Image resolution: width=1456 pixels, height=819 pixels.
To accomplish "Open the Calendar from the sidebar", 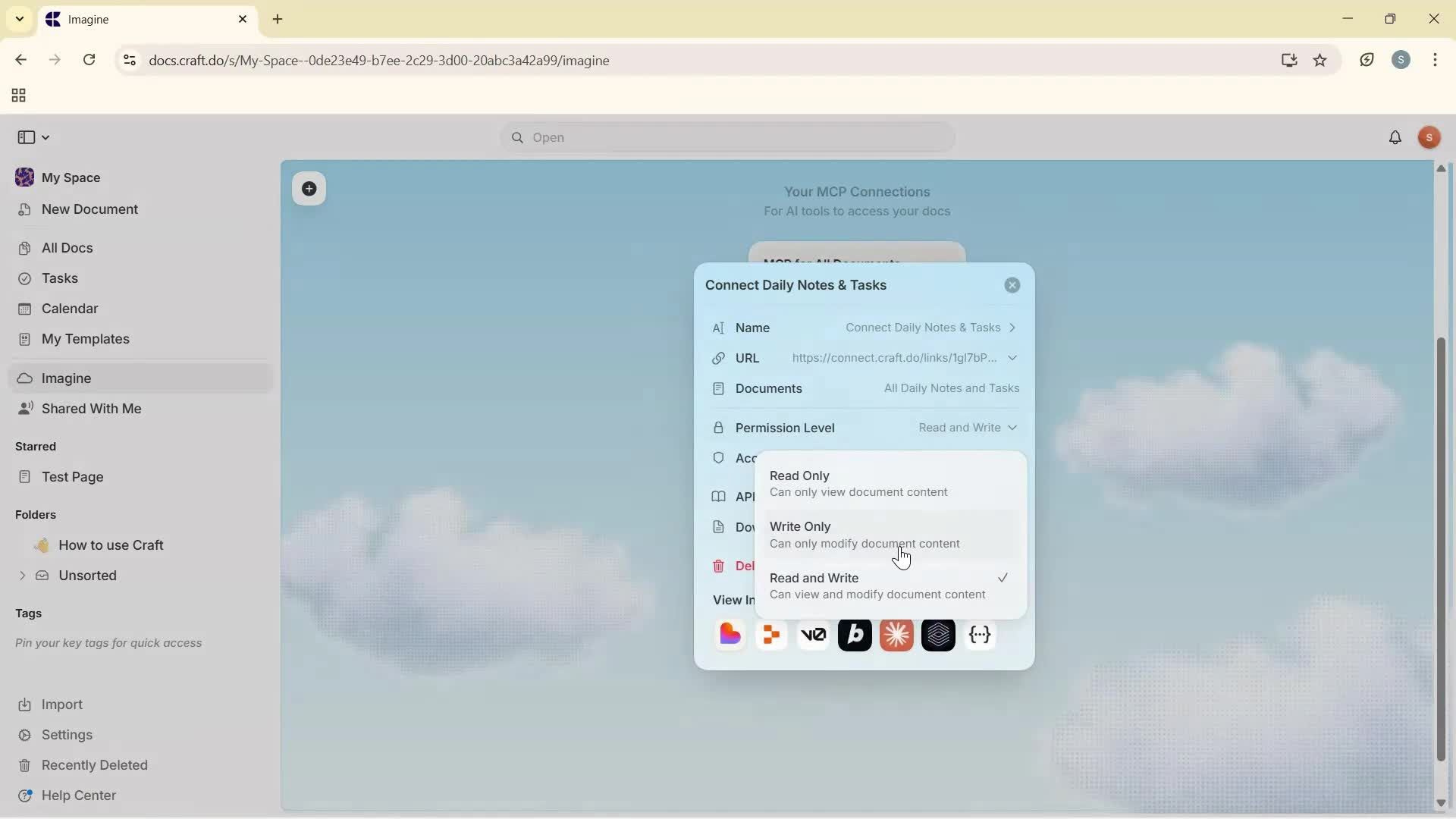I will [68, 309].
